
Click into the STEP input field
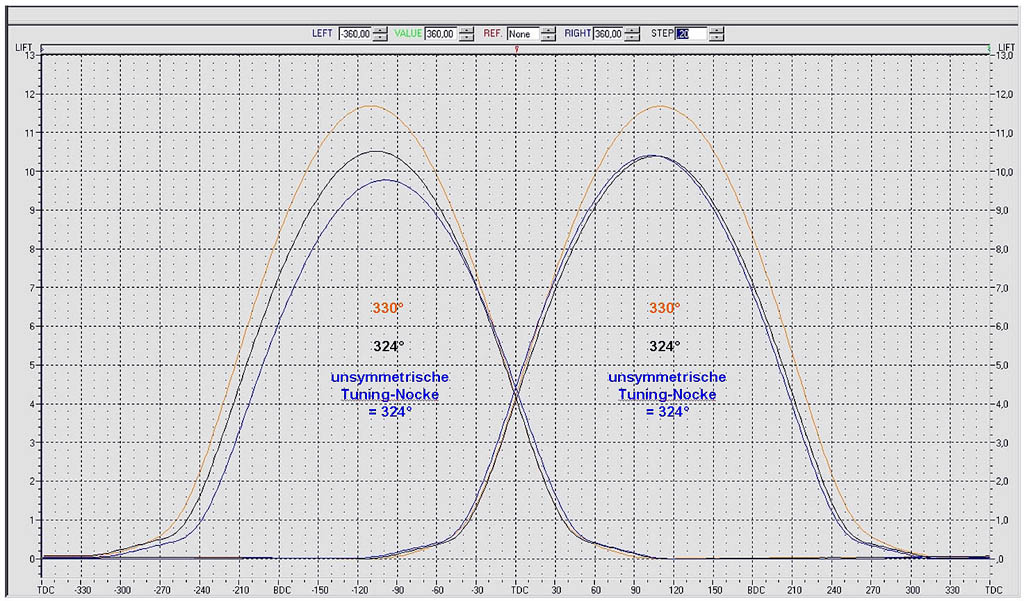691,33
